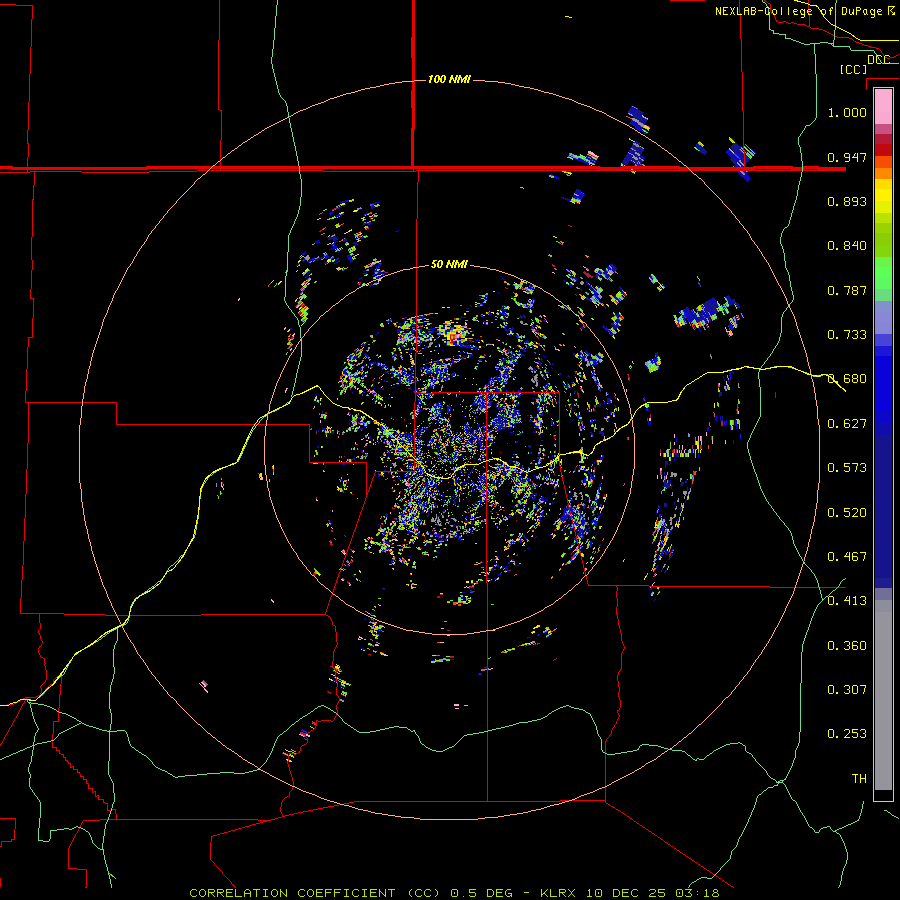The width and height of the screenshot is (900, 900).
Task: Click the 0.360 scale value
Action: [847, 646]
